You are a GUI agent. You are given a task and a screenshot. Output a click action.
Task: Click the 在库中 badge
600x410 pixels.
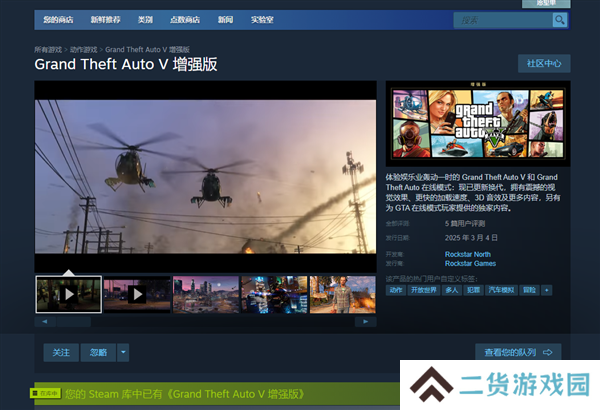tap(45, 393)
